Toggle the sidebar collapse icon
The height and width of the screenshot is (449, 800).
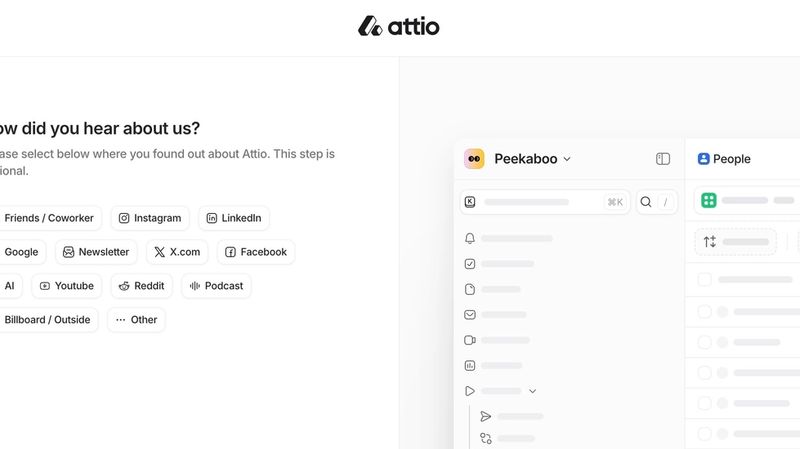[x=663, y=159]
